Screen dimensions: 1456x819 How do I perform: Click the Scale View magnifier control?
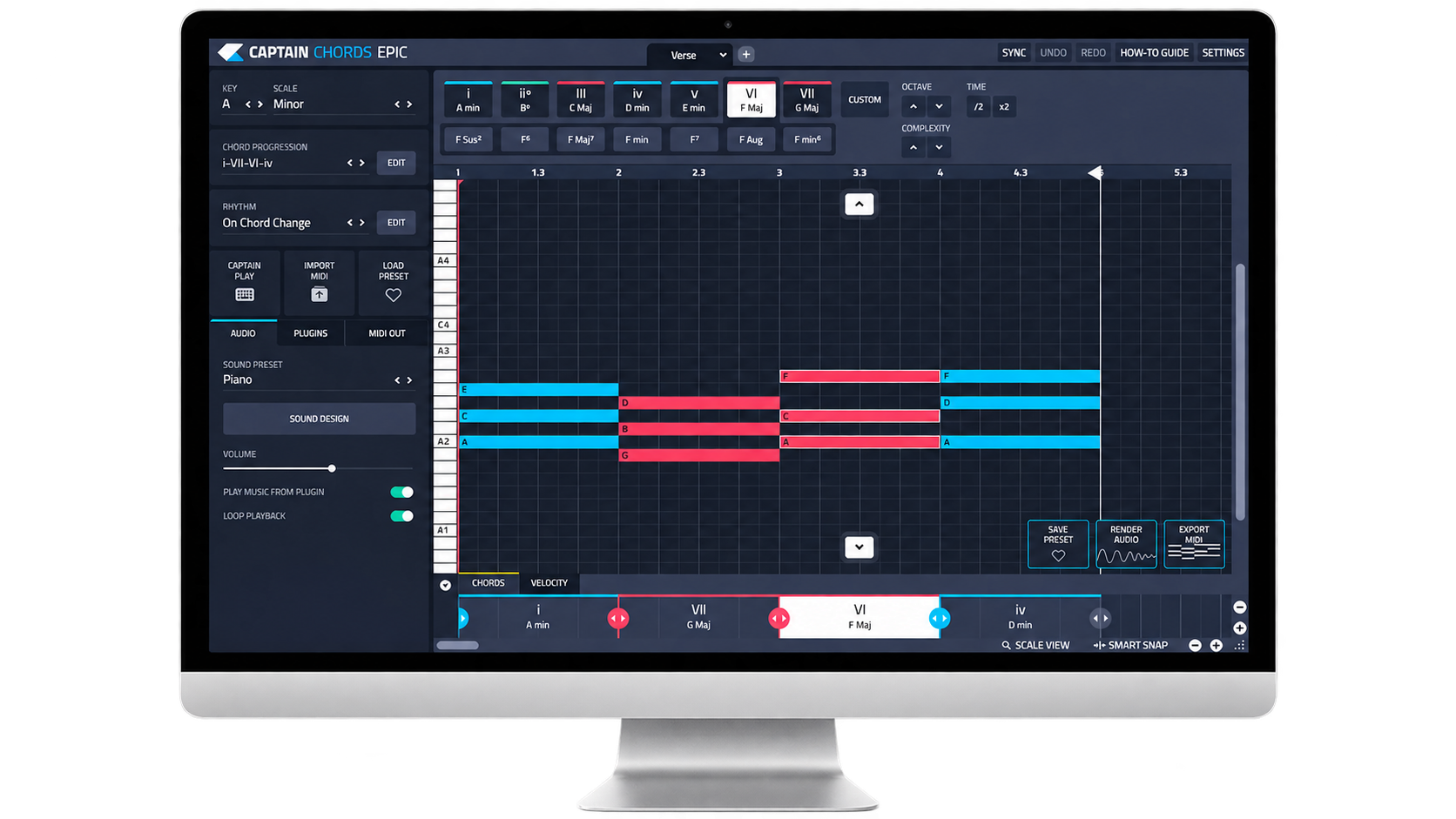1035,645
